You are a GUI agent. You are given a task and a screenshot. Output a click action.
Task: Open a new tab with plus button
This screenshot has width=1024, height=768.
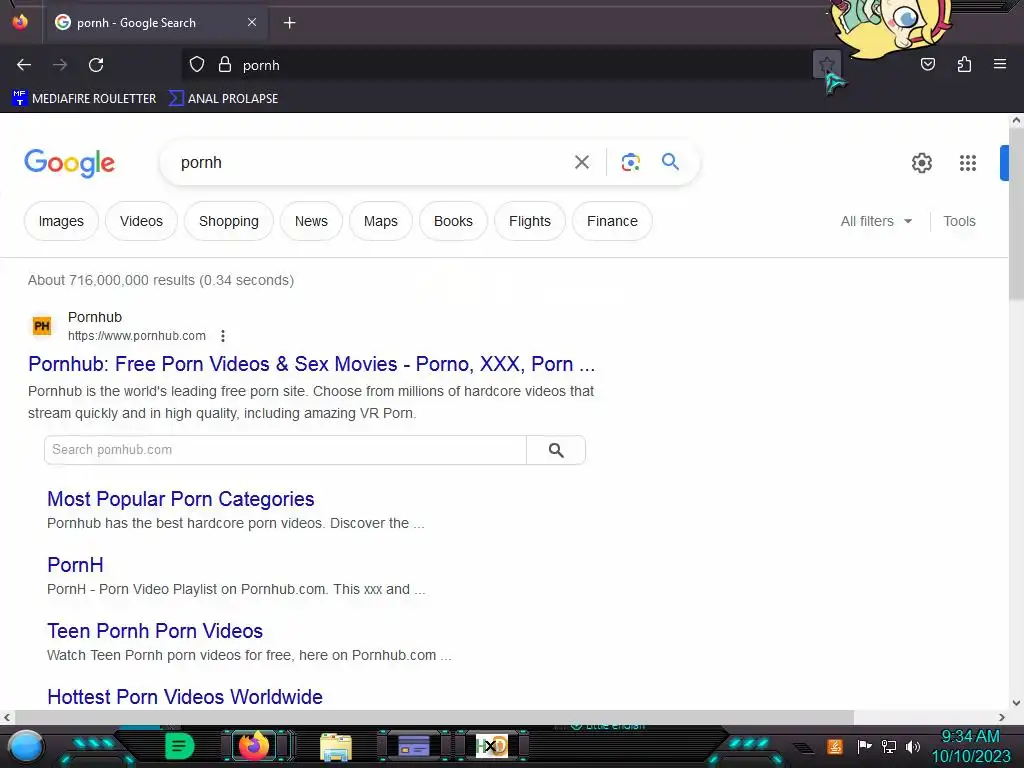coord(289,23)
